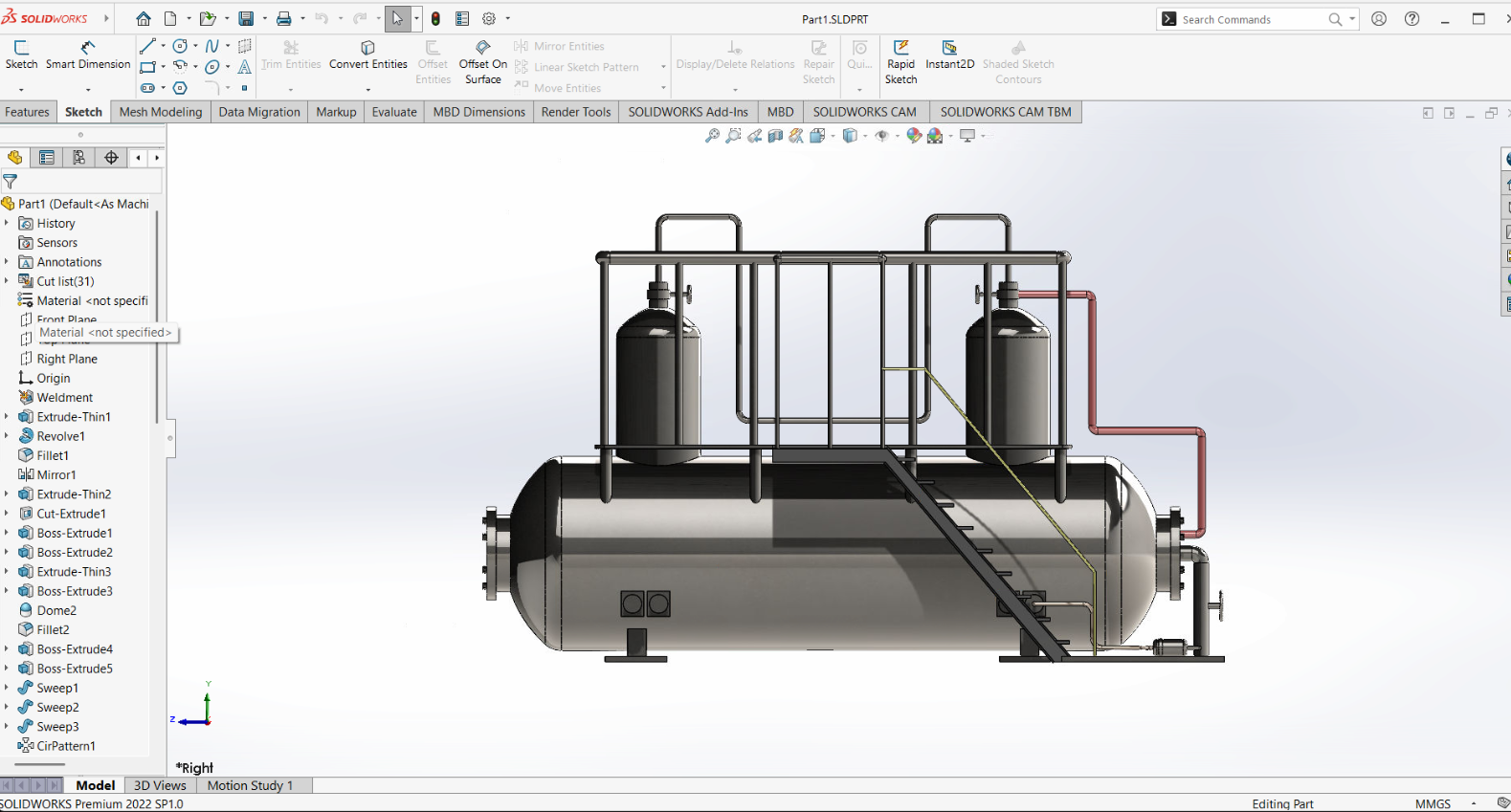1511x812 pixels.
Task: Click the Section View icon
Action: point(775,136)
